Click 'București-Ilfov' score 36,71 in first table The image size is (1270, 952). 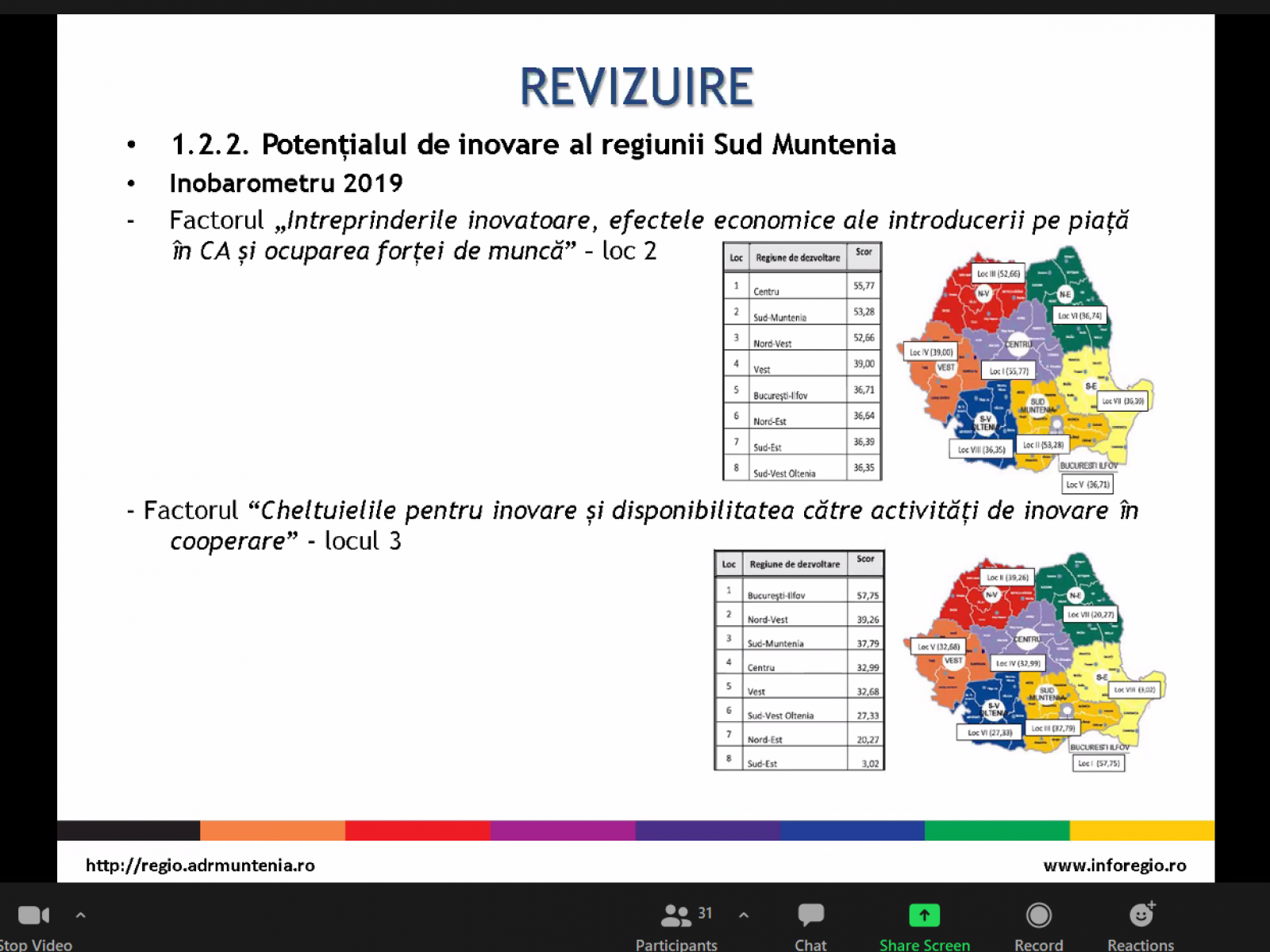tap(864, 390)
